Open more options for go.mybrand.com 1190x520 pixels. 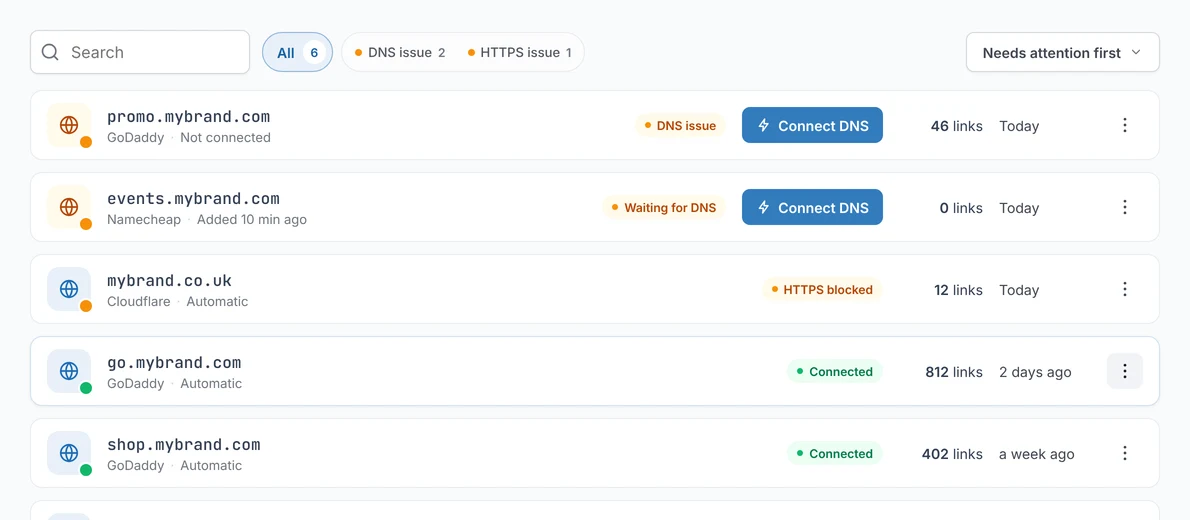click(1125, 371)
